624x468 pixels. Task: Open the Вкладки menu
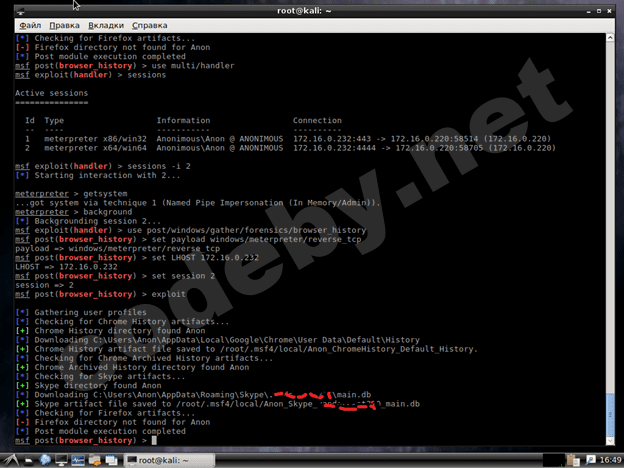pyautogui.click(x=106, y=25)
